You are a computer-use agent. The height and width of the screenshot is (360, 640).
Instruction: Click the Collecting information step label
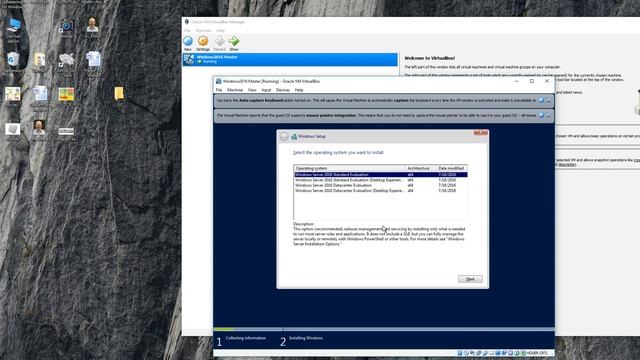(x=246, y=338)
